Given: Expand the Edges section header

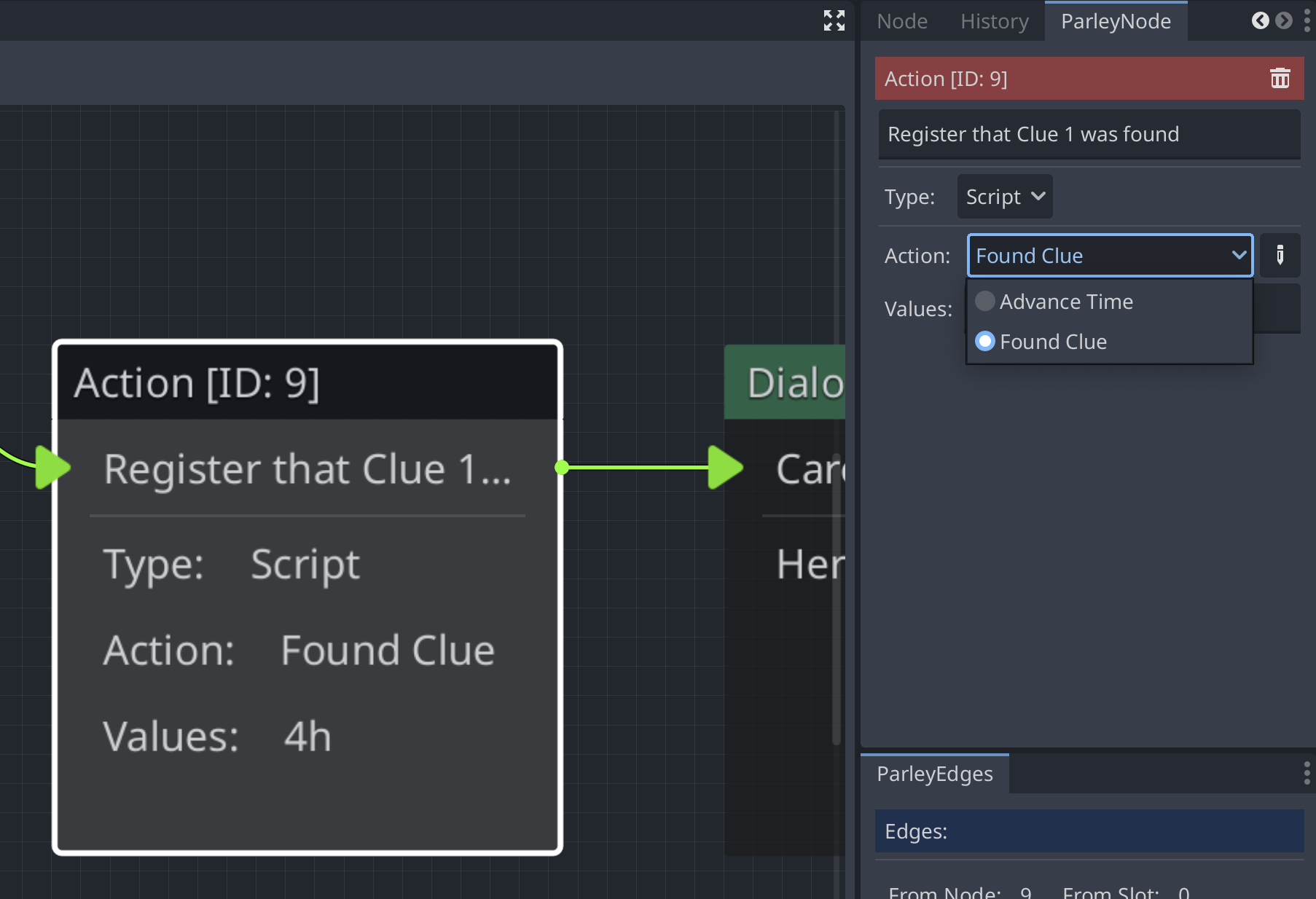Looking at the screenshot, I should pos(1089,831).
